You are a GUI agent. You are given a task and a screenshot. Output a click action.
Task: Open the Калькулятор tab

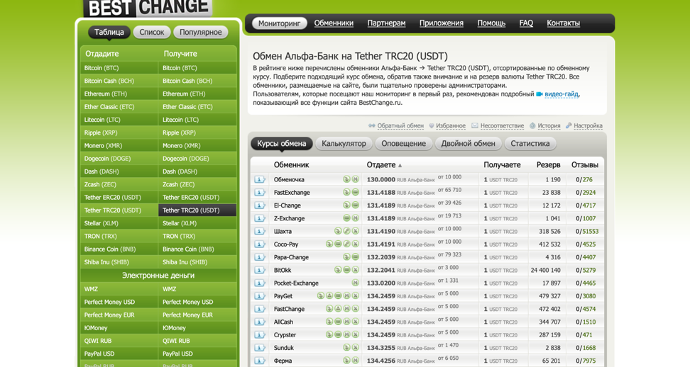(x=344, y=143)
